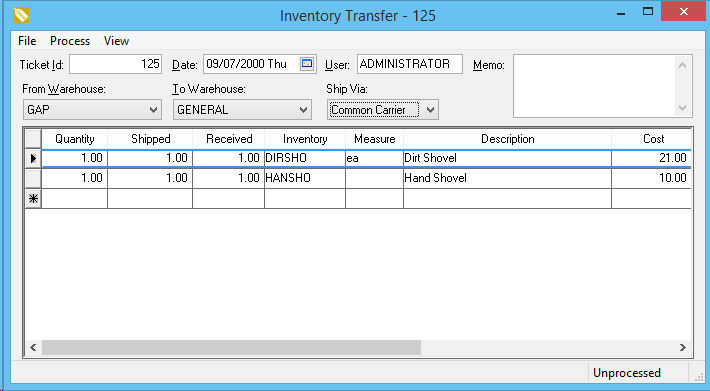Click the 10.00 cost cell

(652, 178)
